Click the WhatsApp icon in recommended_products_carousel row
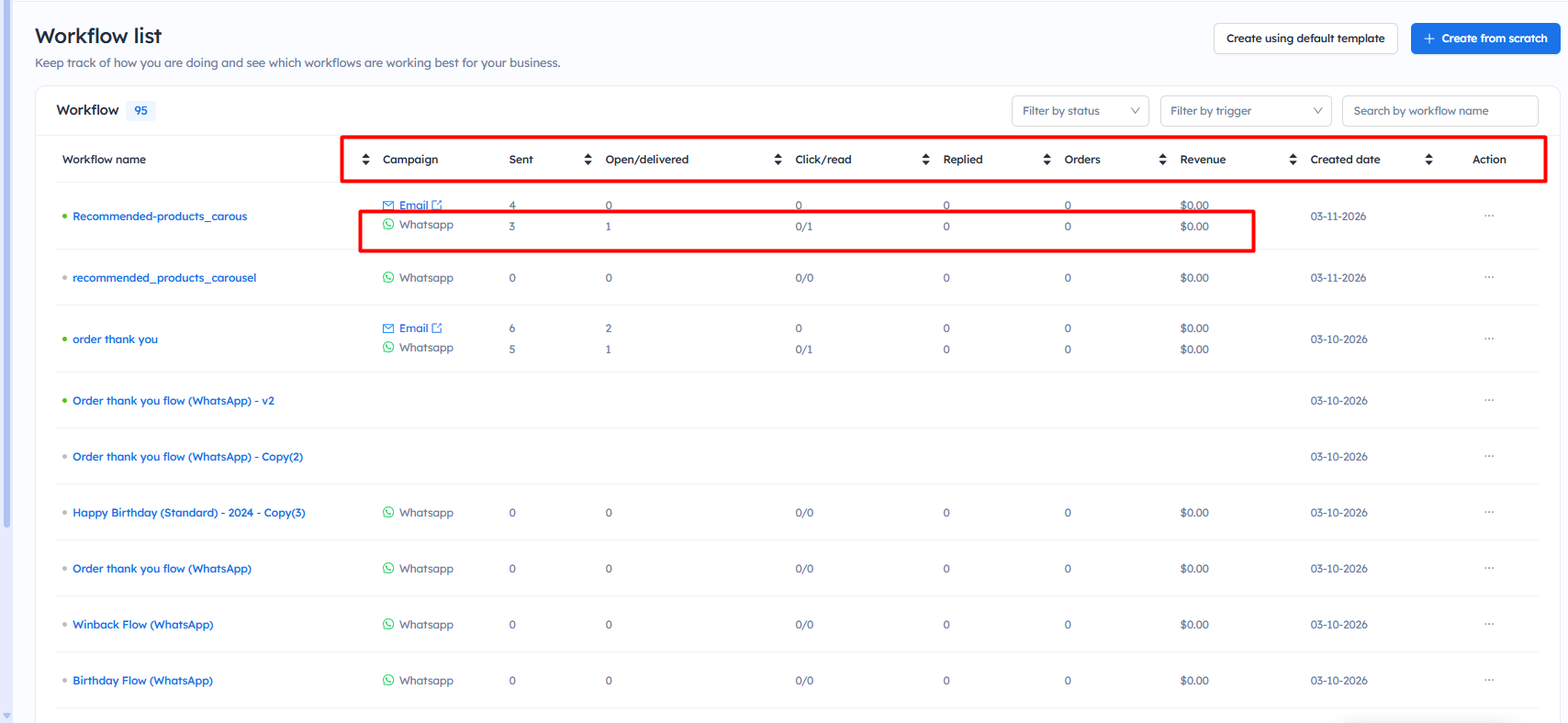 (x=388, y=278)
